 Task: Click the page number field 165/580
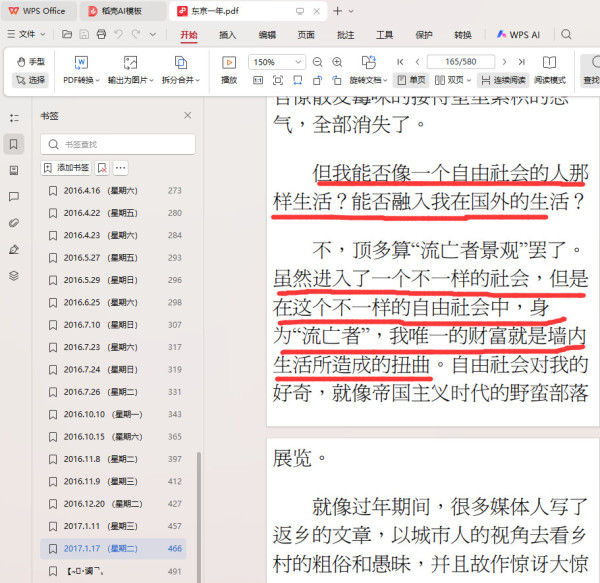coord(461,62)
